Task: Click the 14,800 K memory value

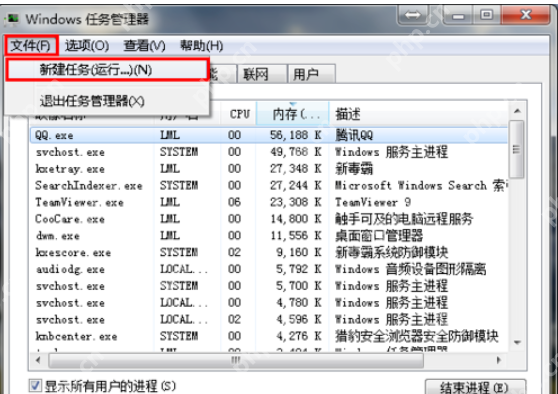Action: (x=296, y=219)
